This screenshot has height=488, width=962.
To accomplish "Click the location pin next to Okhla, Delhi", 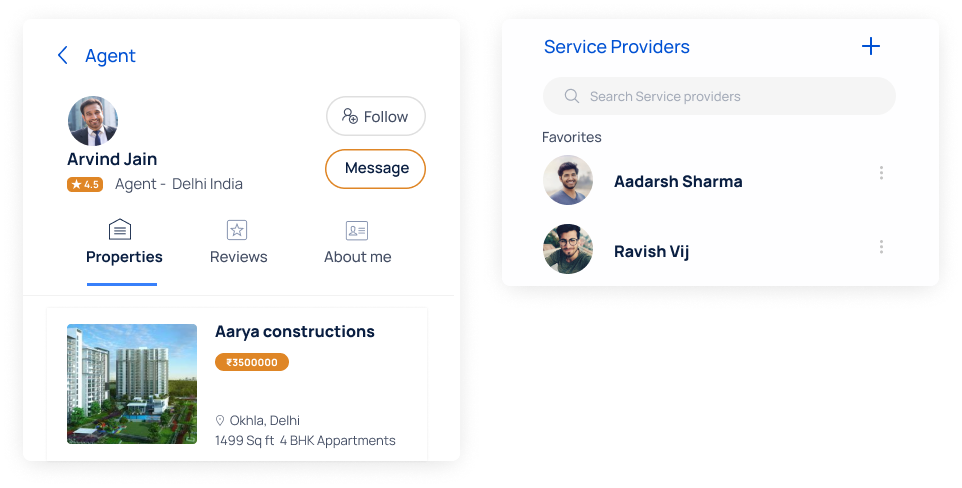I will click(220, 421).
